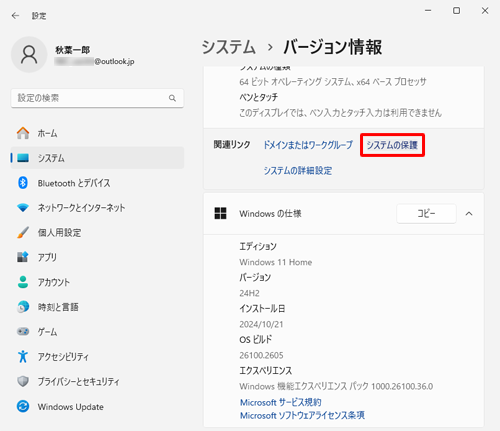Click the ゲーム controller icon
This screenshot has height=431, width=500.
pos(23,331)
